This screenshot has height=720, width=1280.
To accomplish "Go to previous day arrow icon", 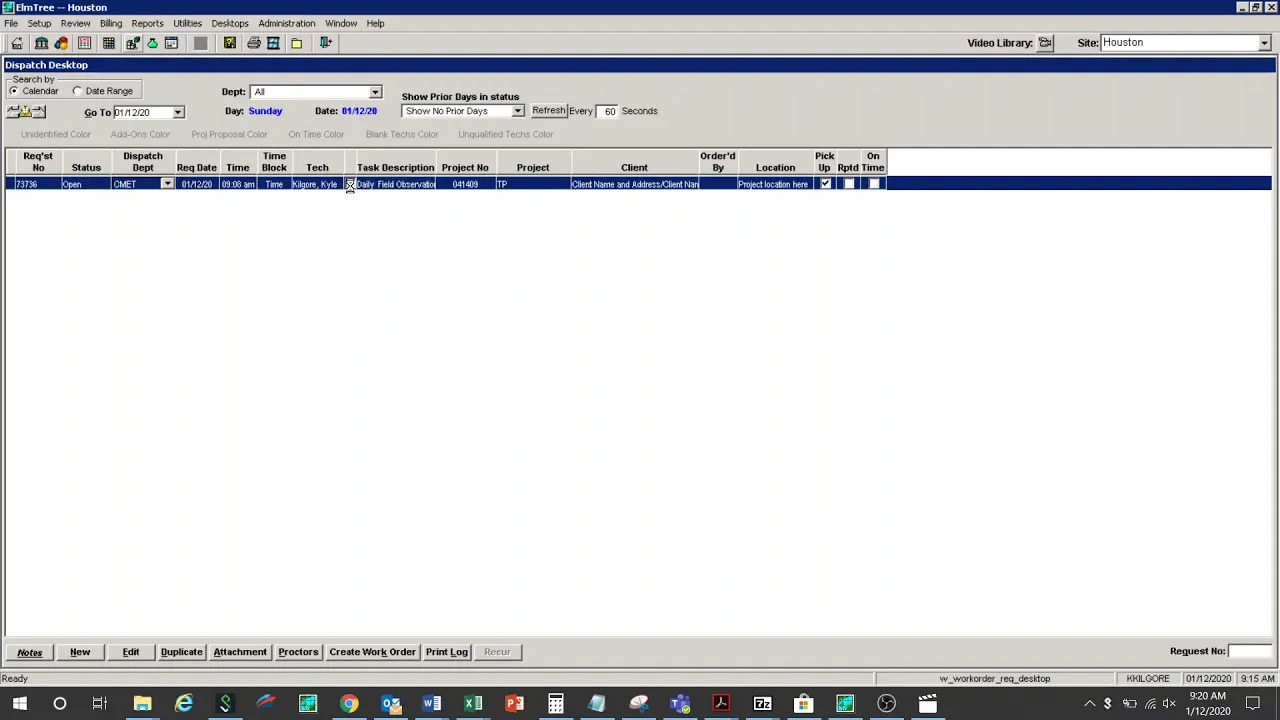I will click(13, 112).
